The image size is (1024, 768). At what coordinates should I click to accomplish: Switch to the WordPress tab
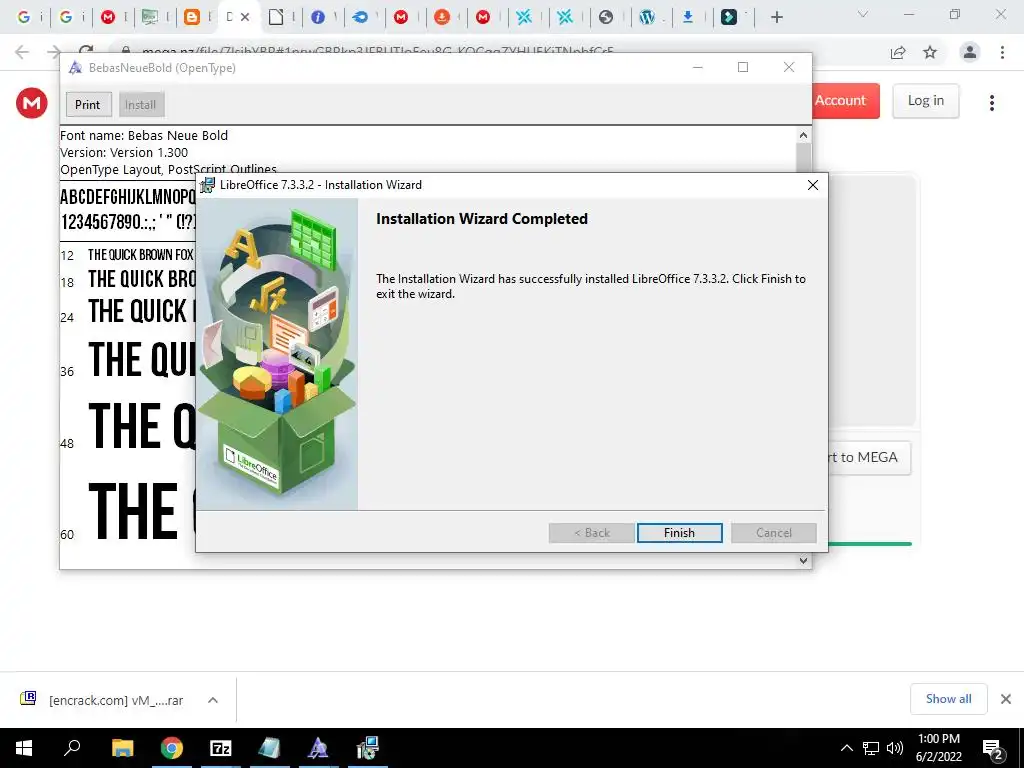coord(647,17)
